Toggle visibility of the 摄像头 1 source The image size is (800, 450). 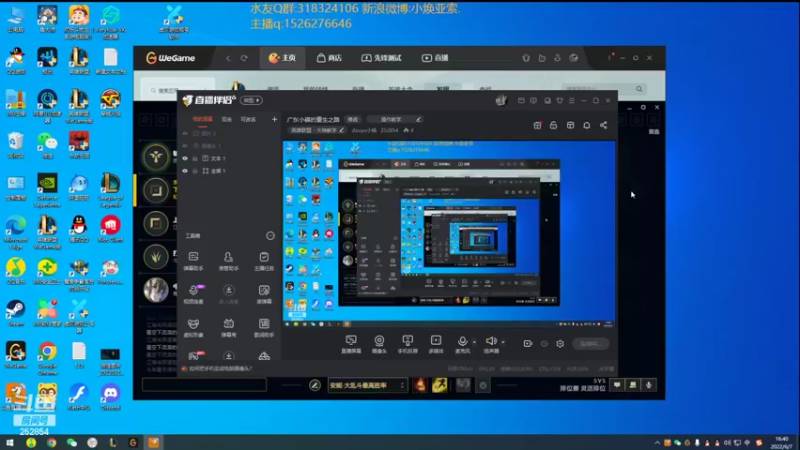(185, 146)
